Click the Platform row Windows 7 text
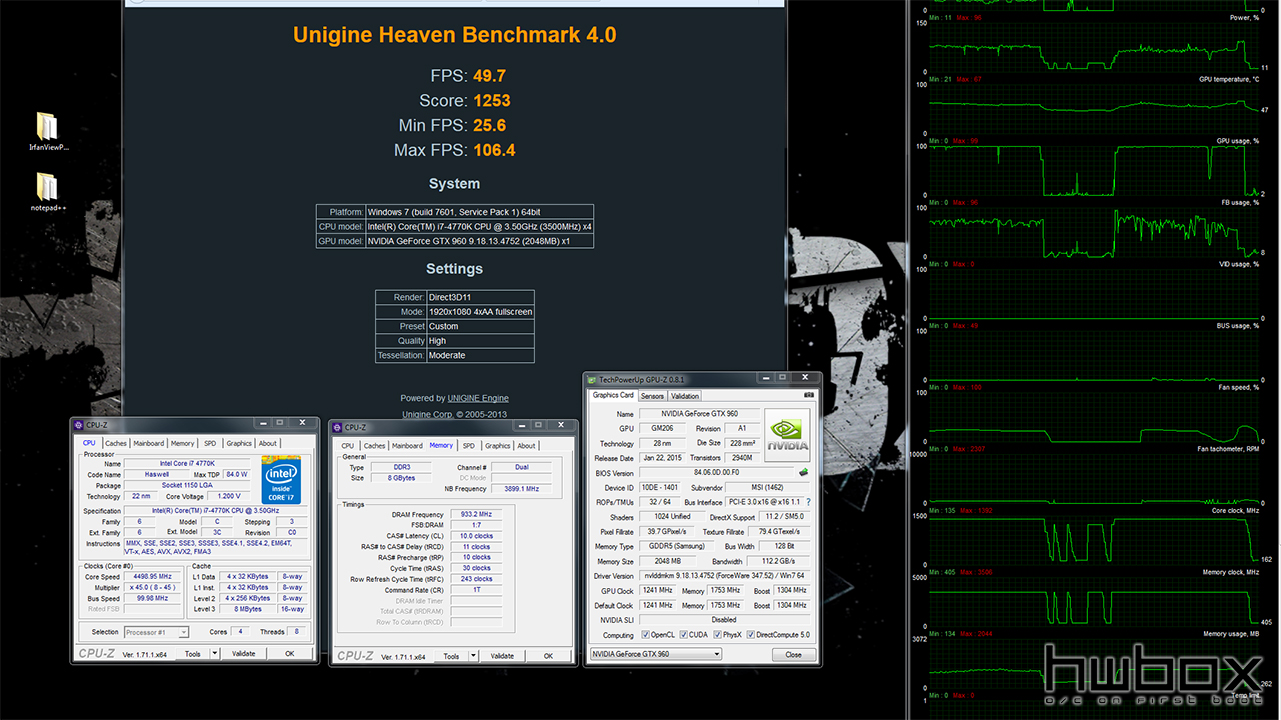The height and width of the screenshot is (720, 1281). 454,212
